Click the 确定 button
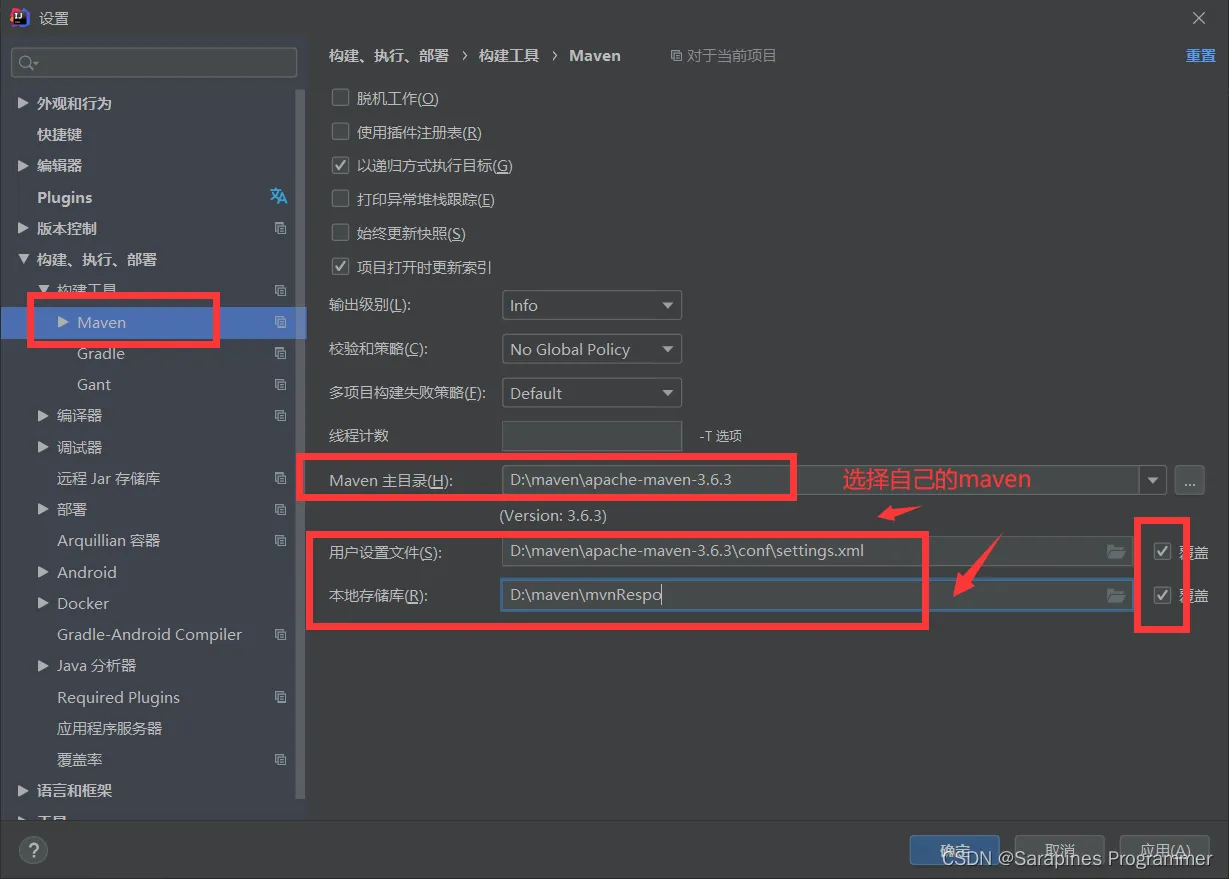The image size is (1229, 879). 954,850
